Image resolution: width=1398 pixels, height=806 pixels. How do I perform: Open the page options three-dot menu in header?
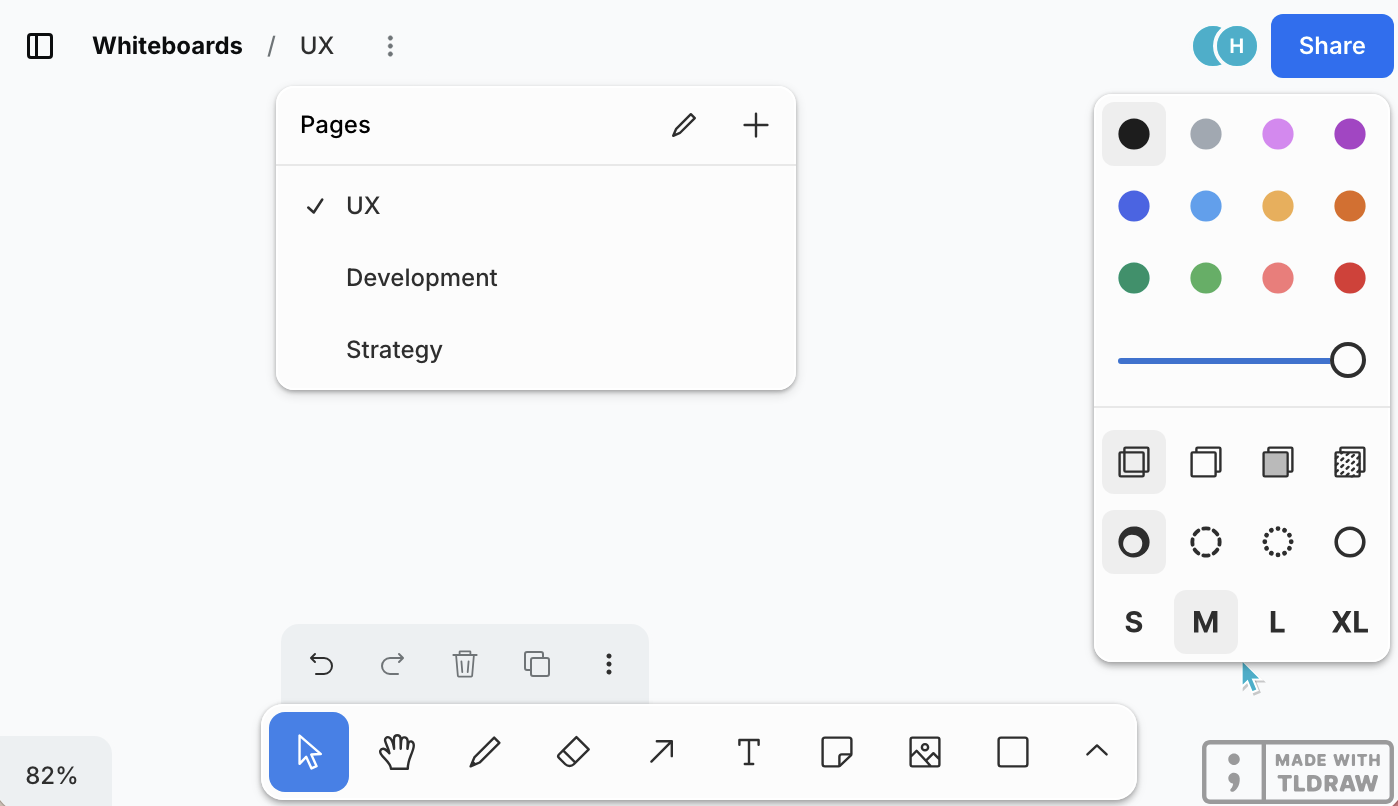tap(390, 46)
